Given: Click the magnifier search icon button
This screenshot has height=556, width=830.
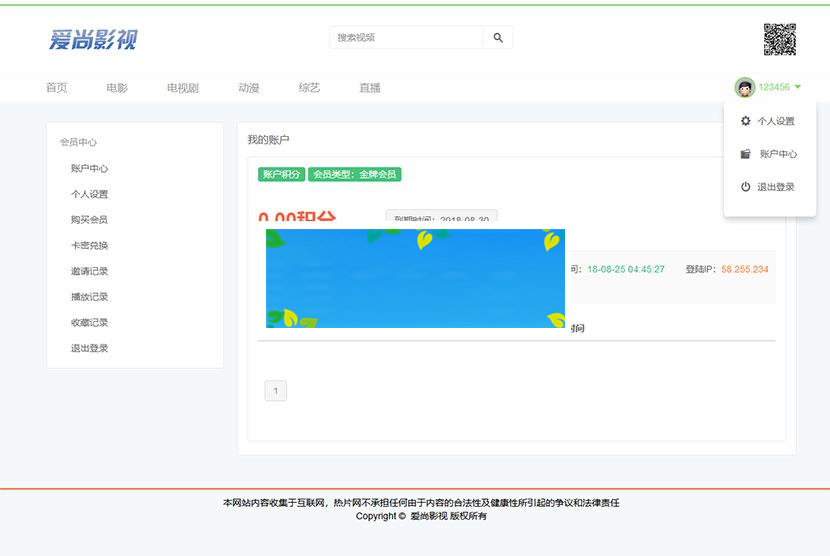Looking at the screenshot, I should click(498, 38).
